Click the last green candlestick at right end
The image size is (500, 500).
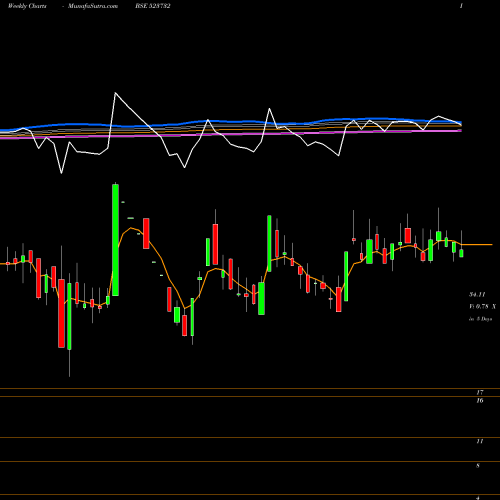point(461,253)
